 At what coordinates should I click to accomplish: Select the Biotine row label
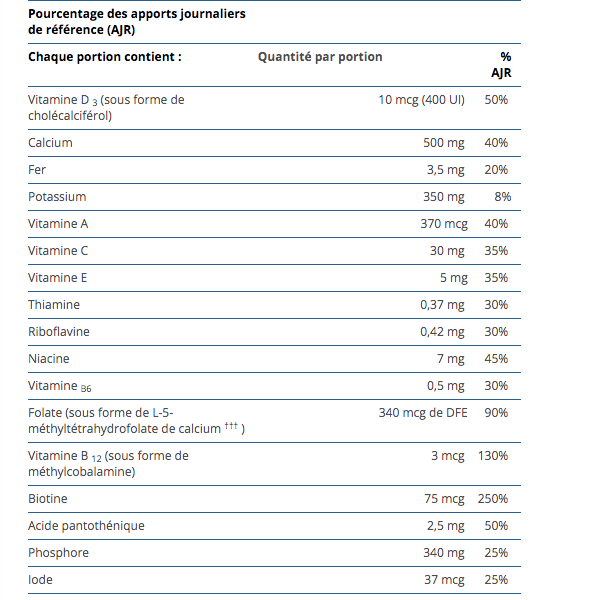click(48, 498)
